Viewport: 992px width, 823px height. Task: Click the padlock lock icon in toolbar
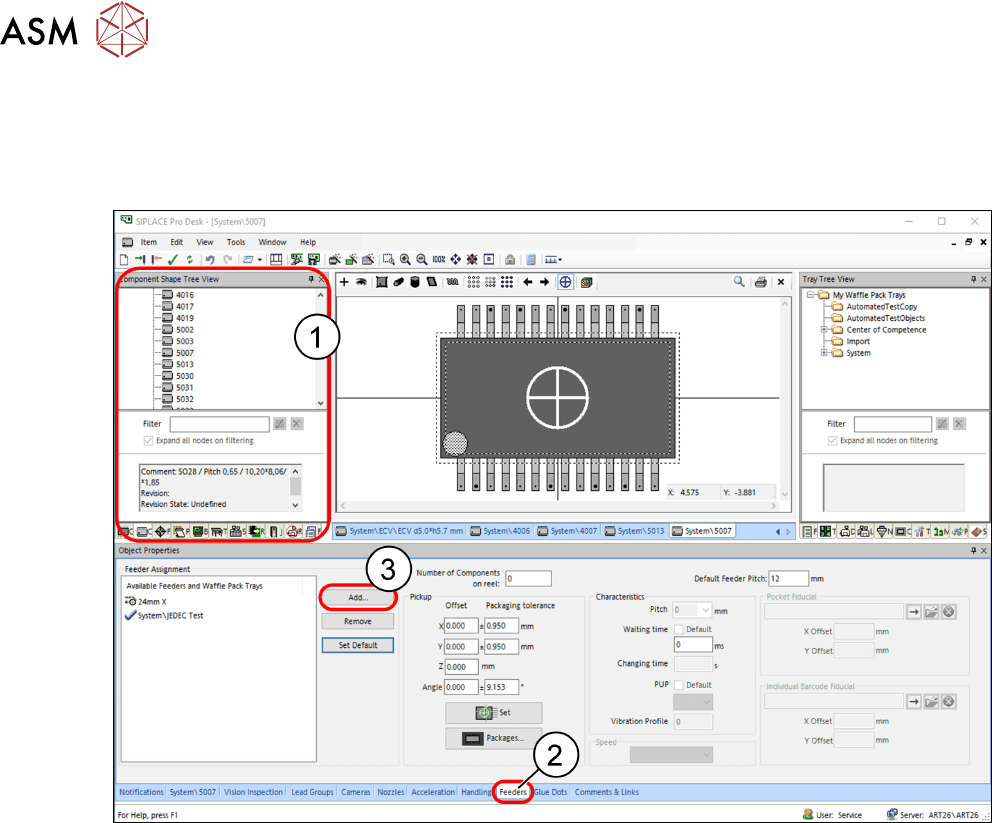pos(510,259)
